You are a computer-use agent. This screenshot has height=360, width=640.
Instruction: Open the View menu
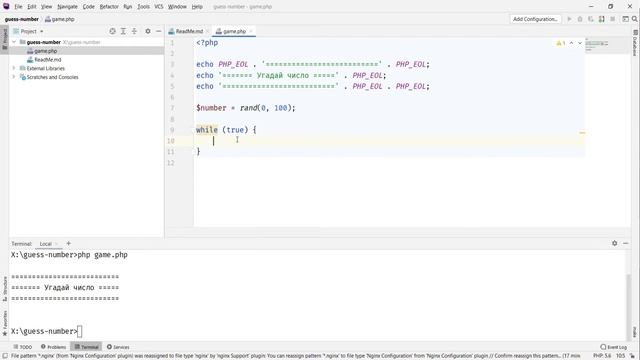pyautogui.click(x=47, y=7)
